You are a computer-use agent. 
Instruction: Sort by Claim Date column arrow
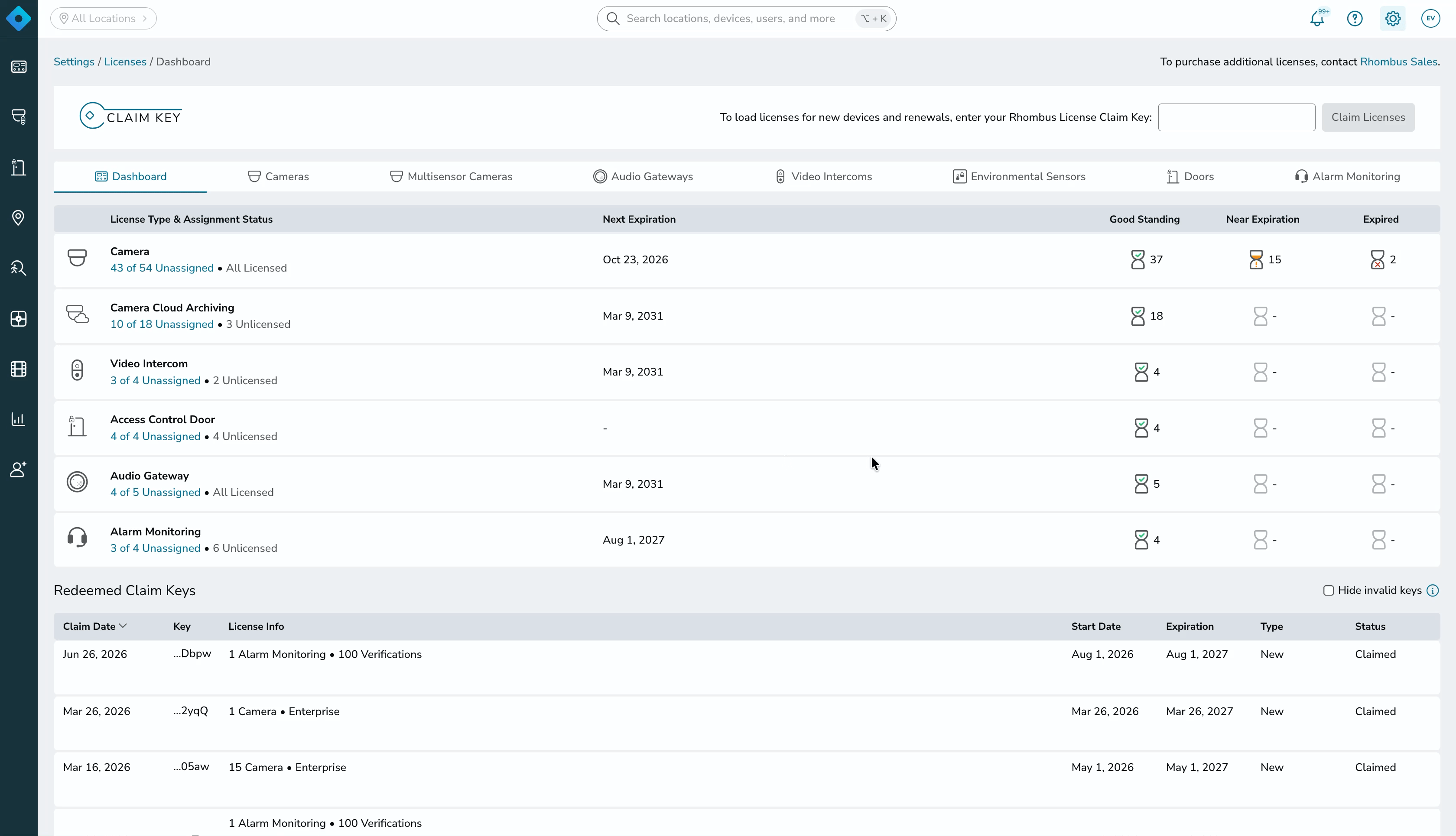[x=122, y=626]
